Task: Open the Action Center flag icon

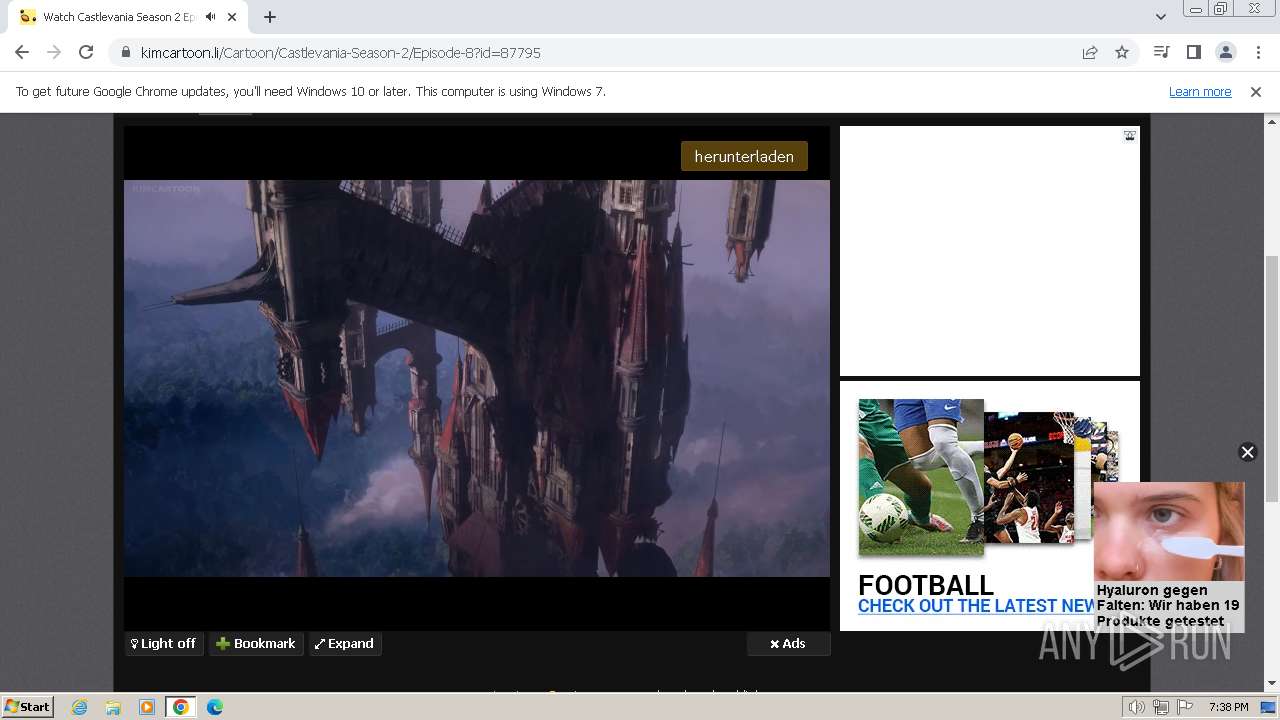Action: tap(1185, 707)
